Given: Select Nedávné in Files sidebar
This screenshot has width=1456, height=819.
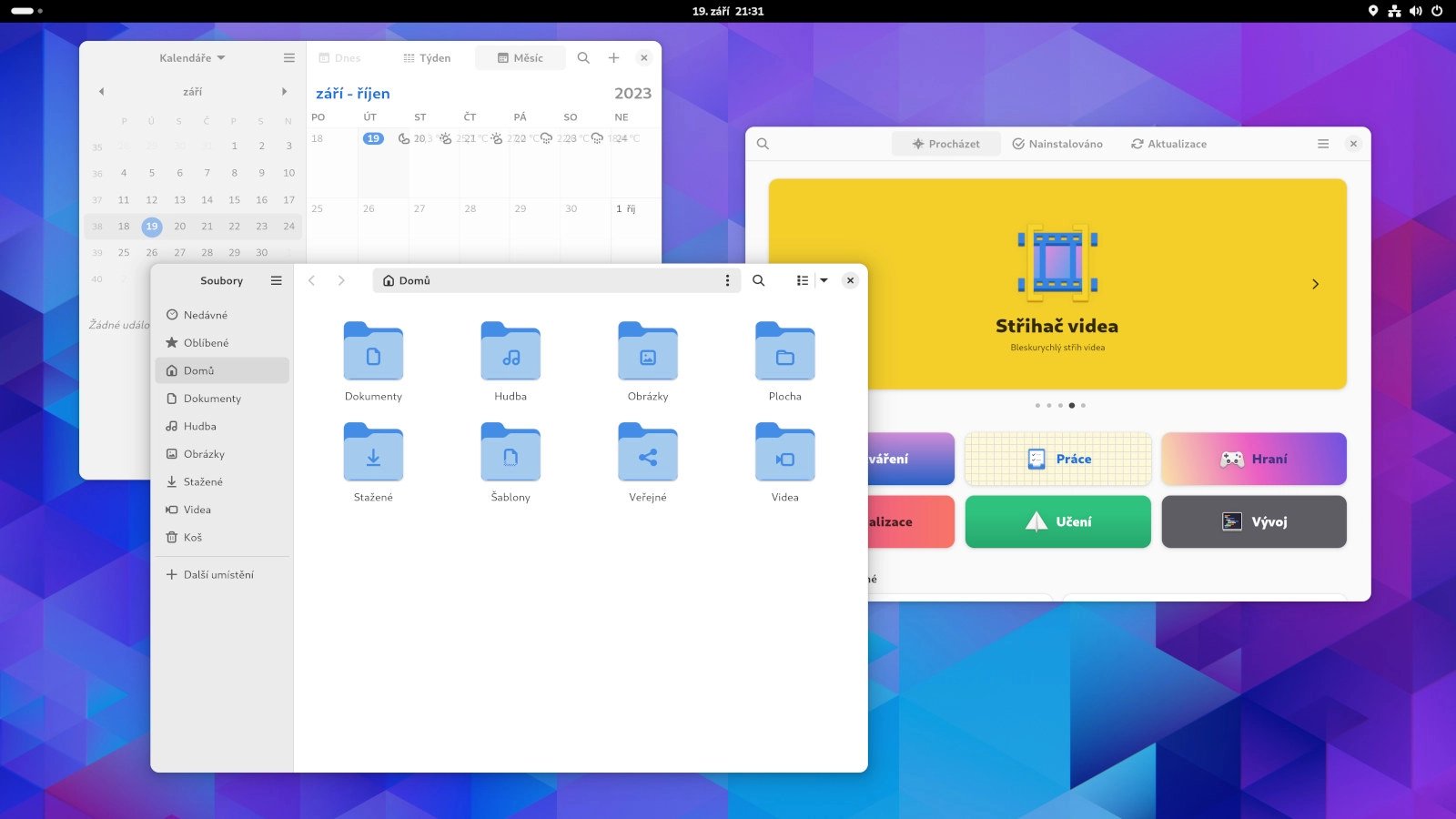Looking at the screenshot, I should tap(223, 315).
